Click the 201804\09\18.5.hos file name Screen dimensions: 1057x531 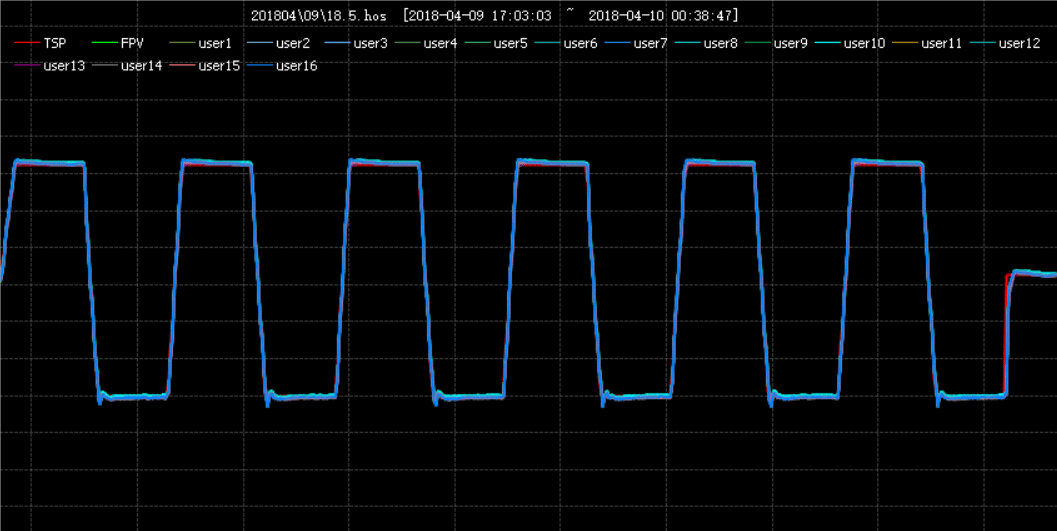[319, 15]
